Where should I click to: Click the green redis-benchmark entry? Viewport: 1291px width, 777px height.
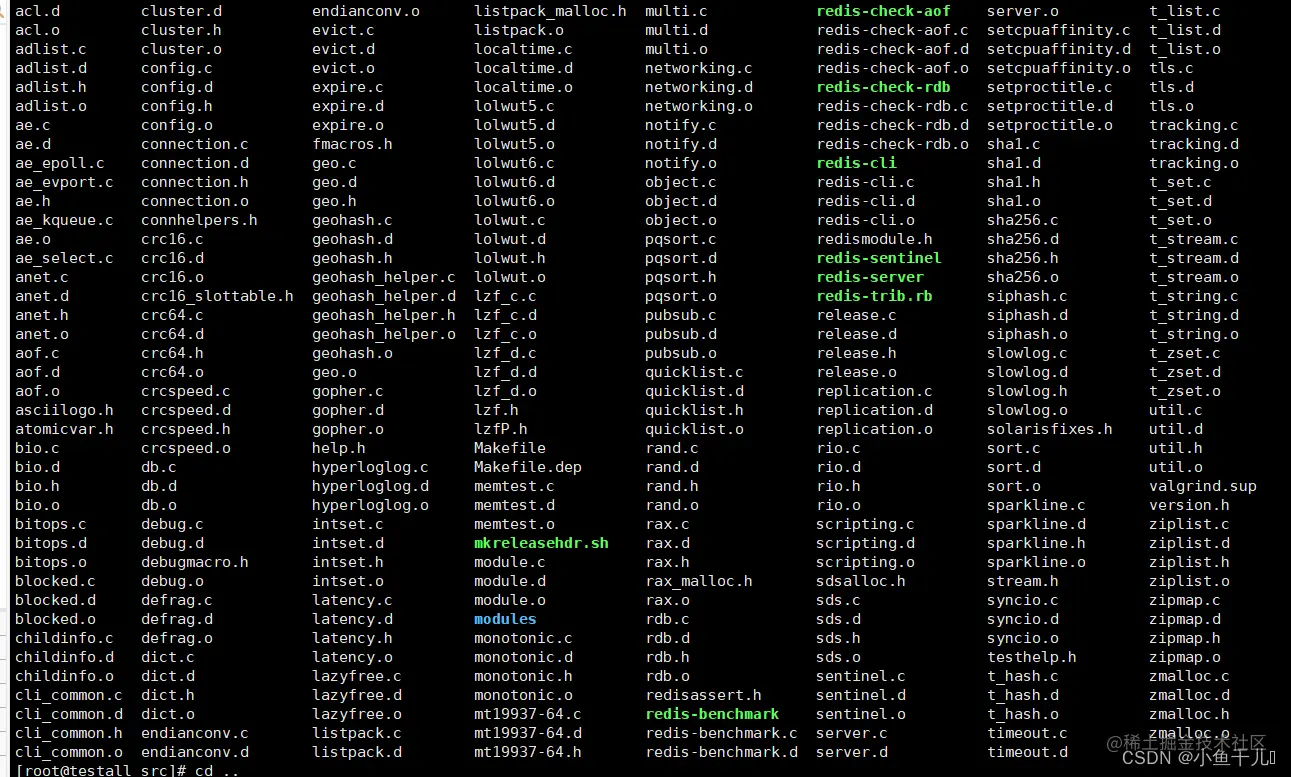[712, 714]
